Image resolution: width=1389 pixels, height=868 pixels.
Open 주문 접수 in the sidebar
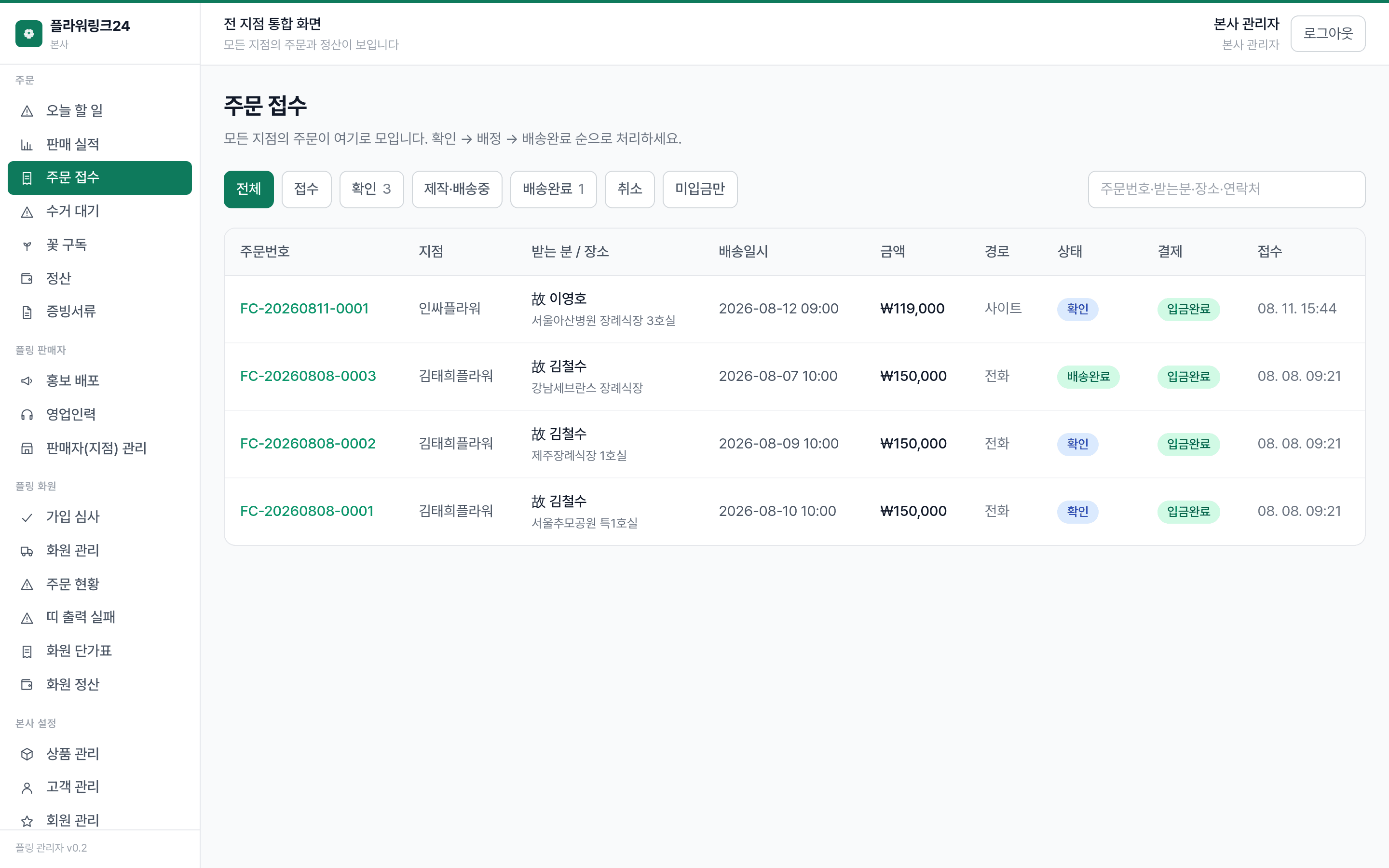100,178
